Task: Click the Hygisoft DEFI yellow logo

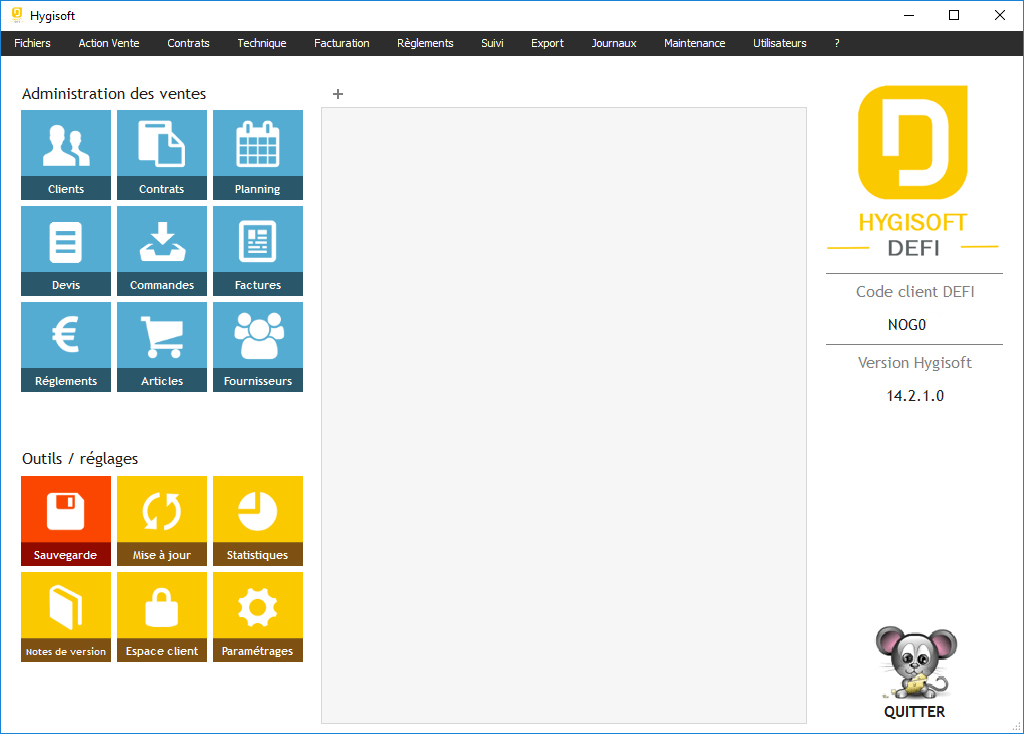Action: (913, 172)
